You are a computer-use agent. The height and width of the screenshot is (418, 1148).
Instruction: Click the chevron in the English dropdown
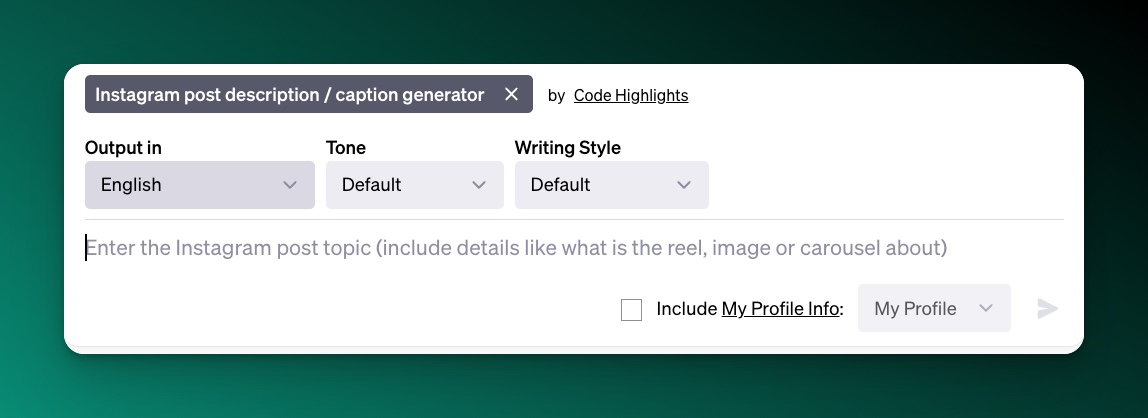[x=290, y=185]
